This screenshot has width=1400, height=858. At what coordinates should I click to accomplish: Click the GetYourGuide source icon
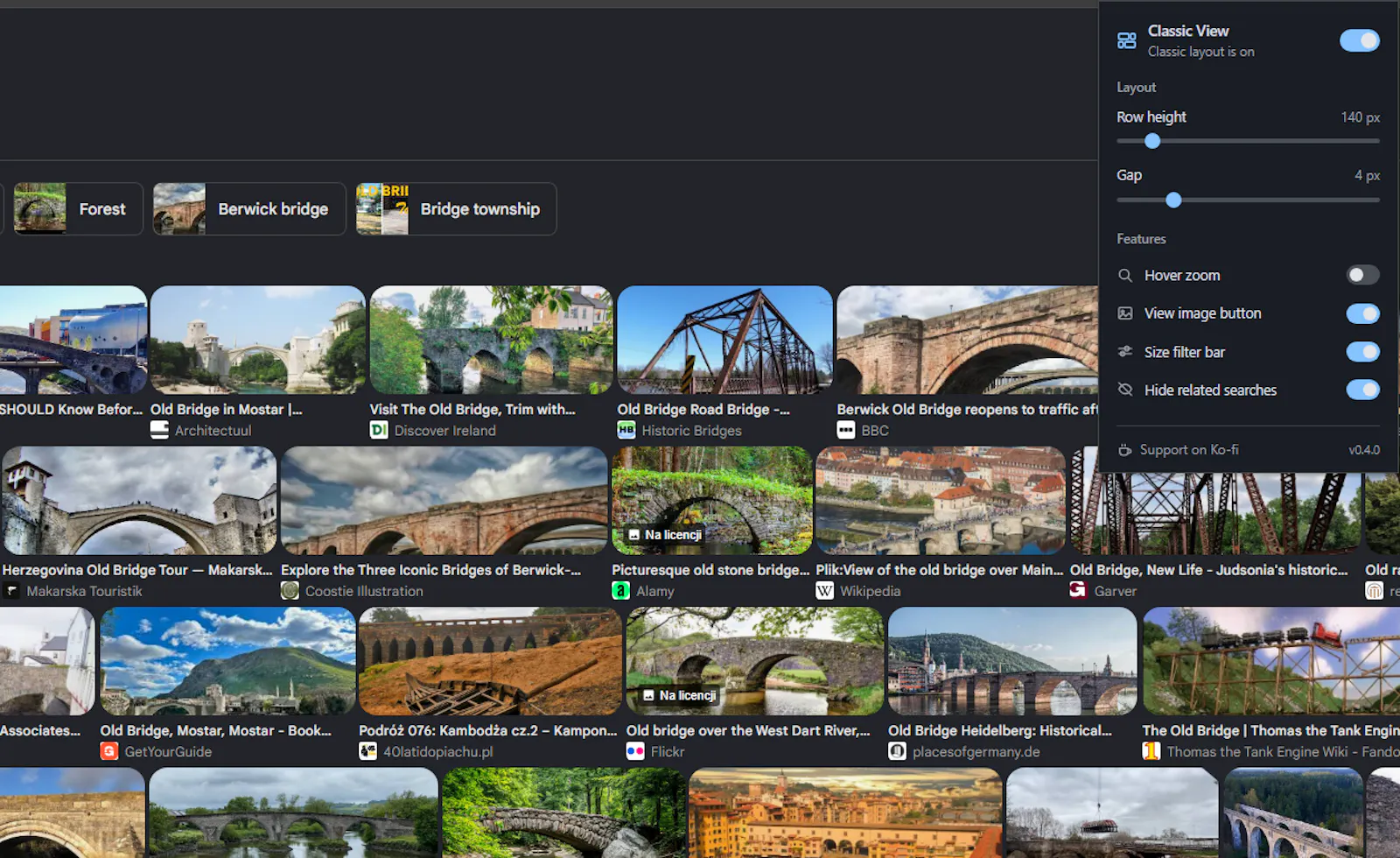[109, 751]
